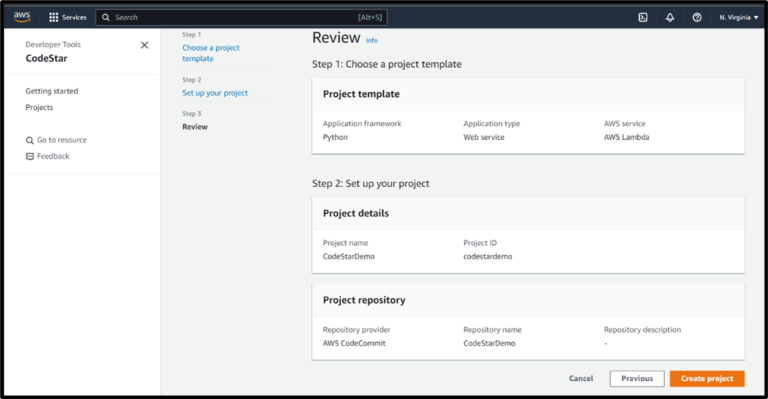
Task: Click the Create project button
Action: click(x=707, y=378)
